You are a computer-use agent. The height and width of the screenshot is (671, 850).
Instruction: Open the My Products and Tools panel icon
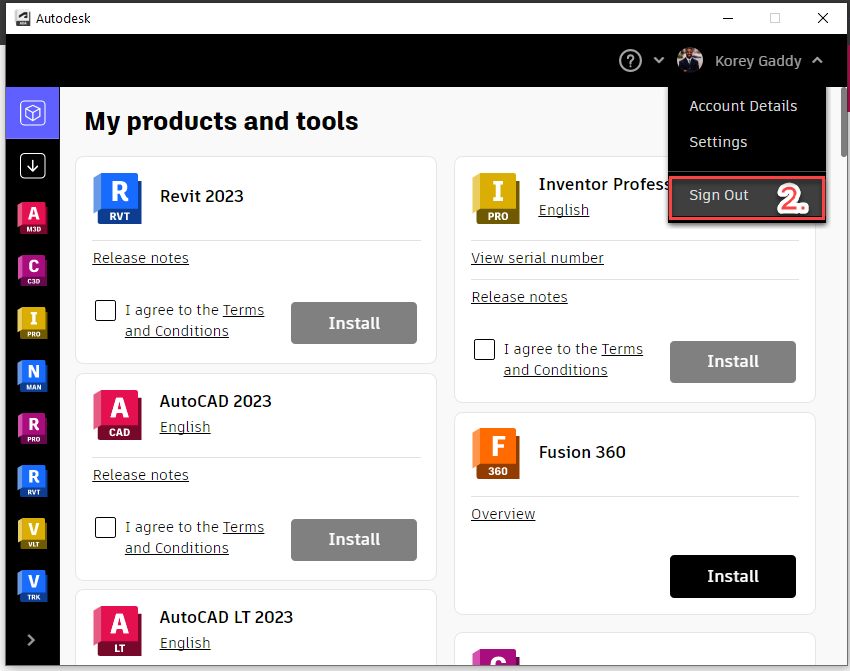32,113
